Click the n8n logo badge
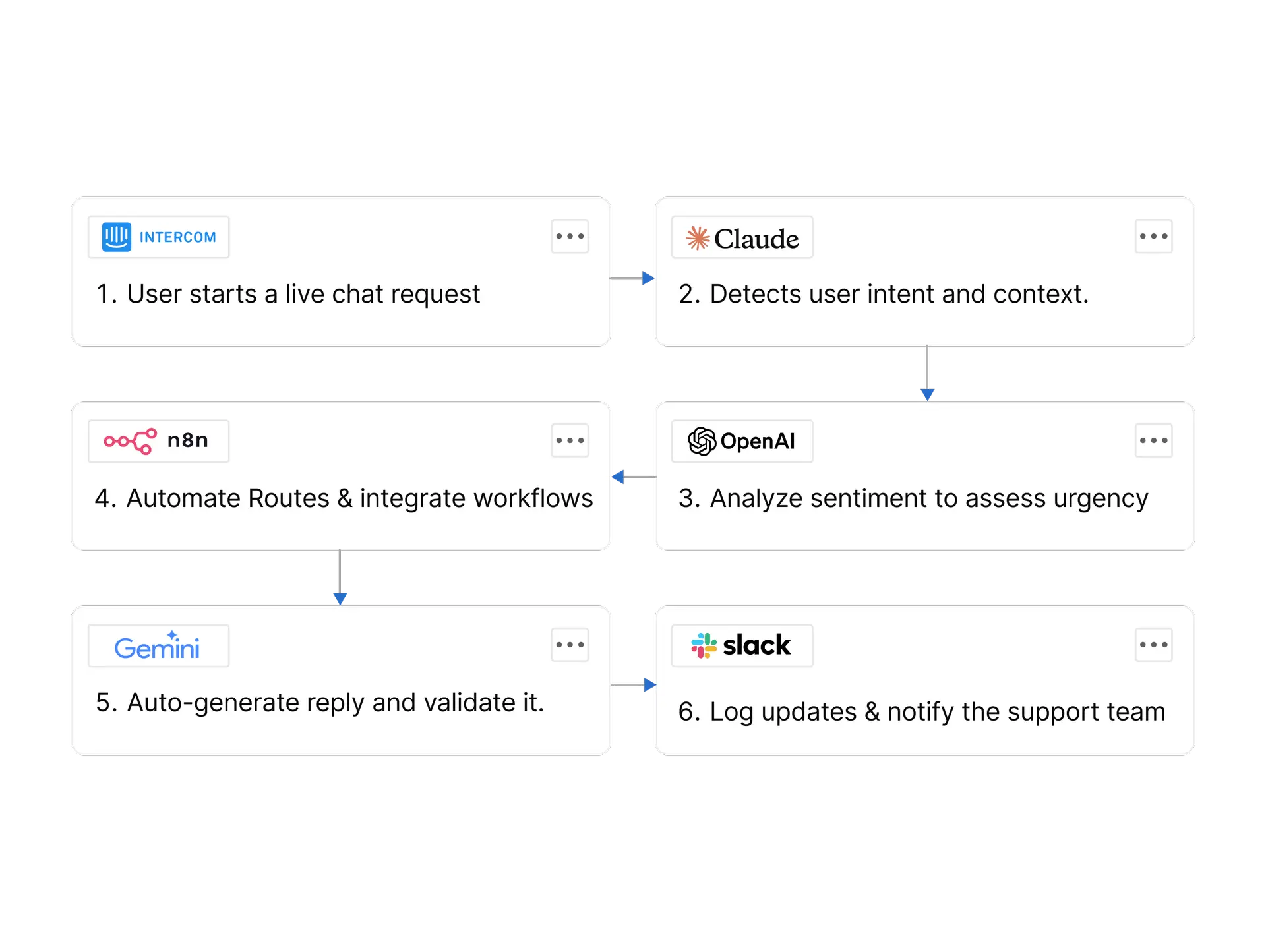 pos(158,441)
